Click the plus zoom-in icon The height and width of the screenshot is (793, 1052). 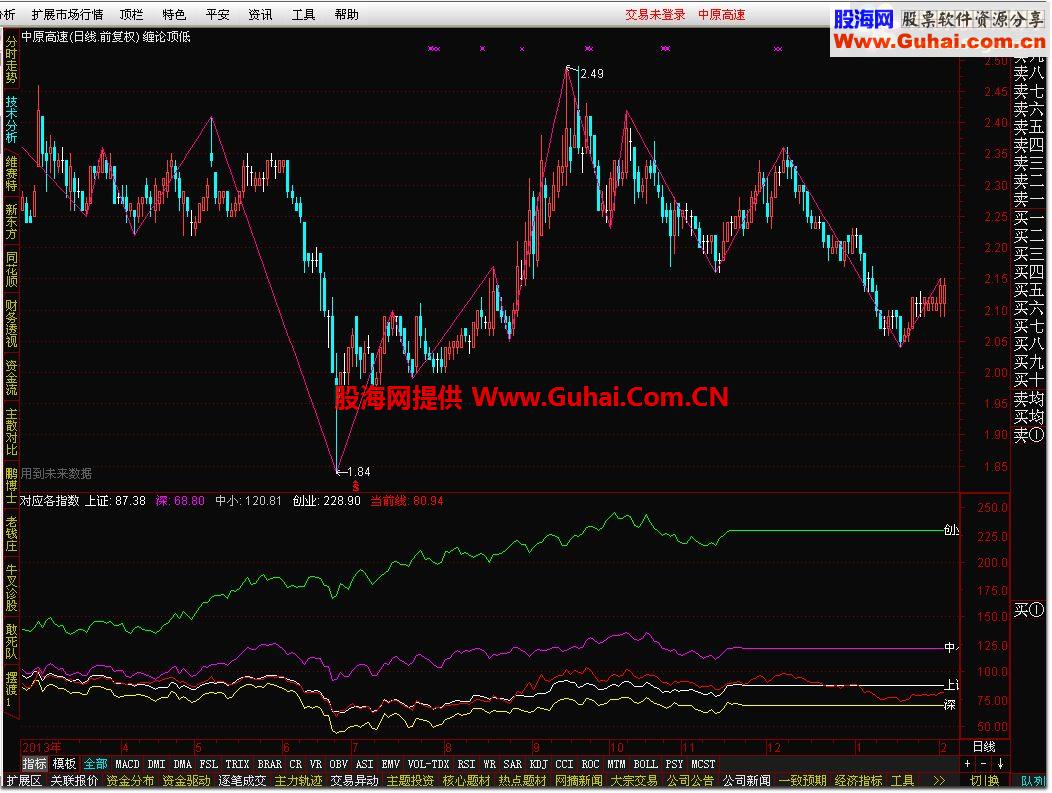coord(967,763)
